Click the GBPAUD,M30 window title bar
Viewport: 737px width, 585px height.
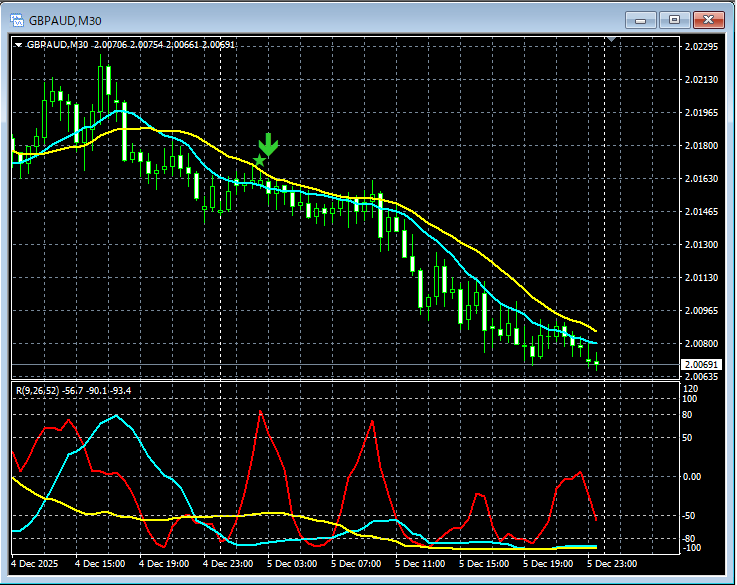tap(300, 19)
